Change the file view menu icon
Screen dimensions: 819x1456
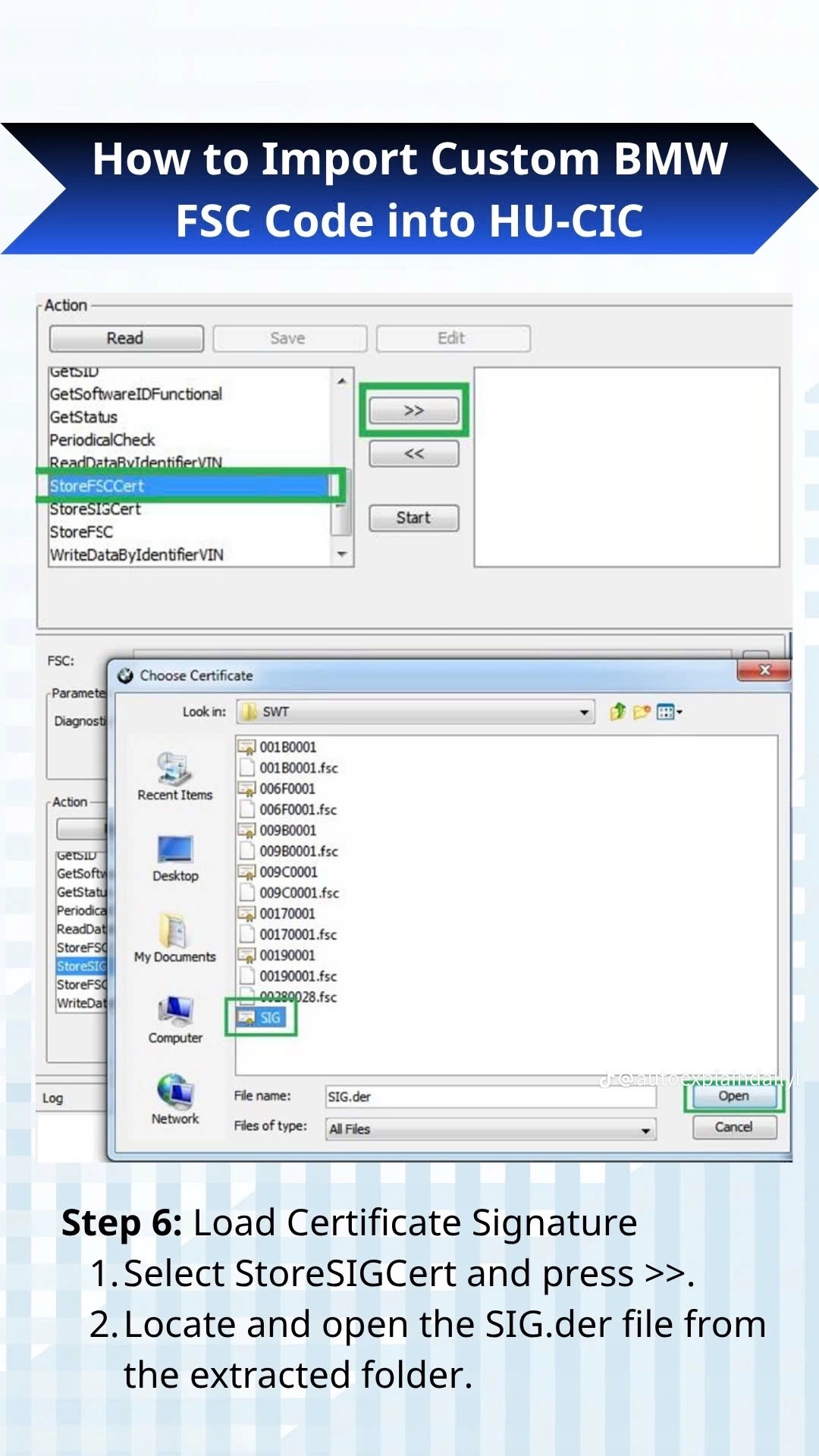669,711
